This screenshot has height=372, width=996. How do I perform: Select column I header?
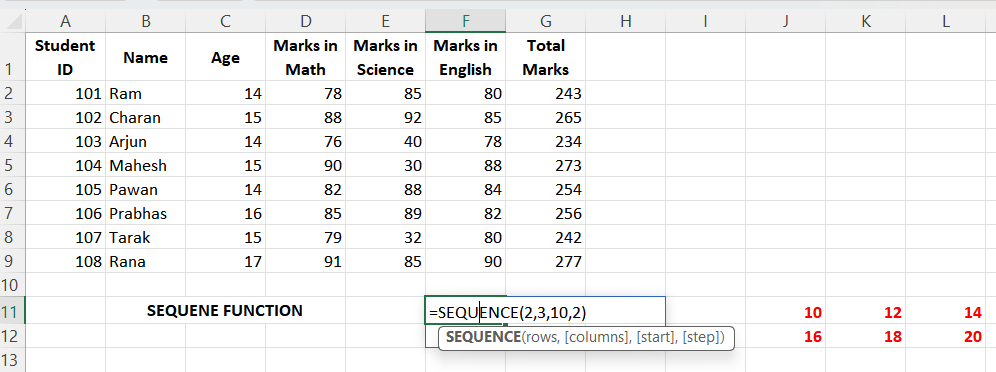(706, 21)
